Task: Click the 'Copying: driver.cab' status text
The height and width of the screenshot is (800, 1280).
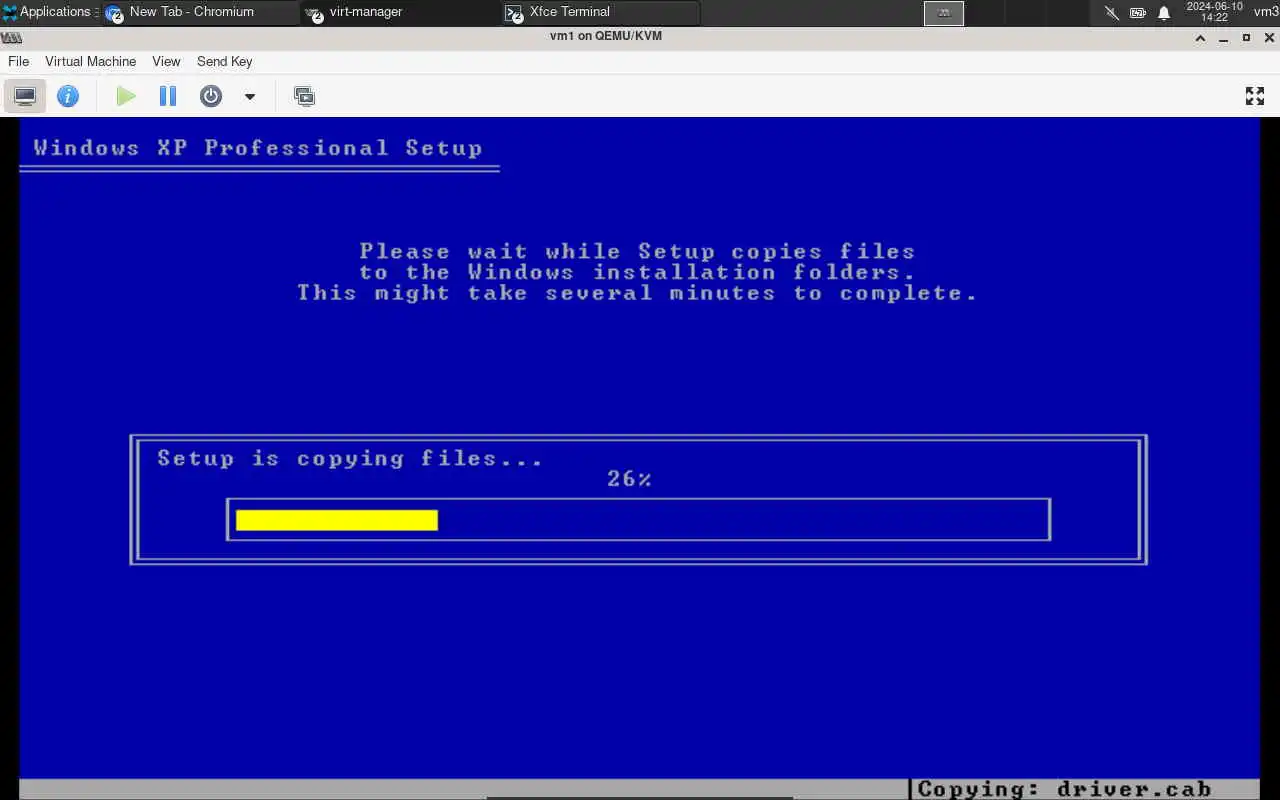Action: 1064,789
